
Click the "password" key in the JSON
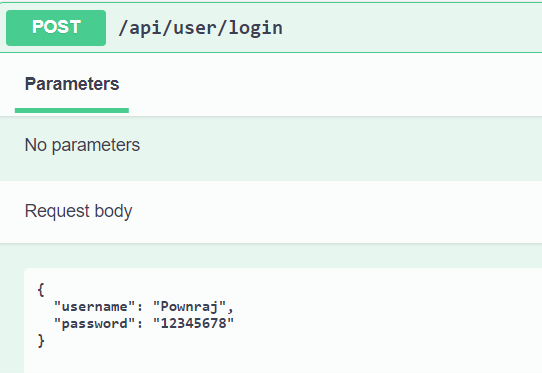pos(94,324)
